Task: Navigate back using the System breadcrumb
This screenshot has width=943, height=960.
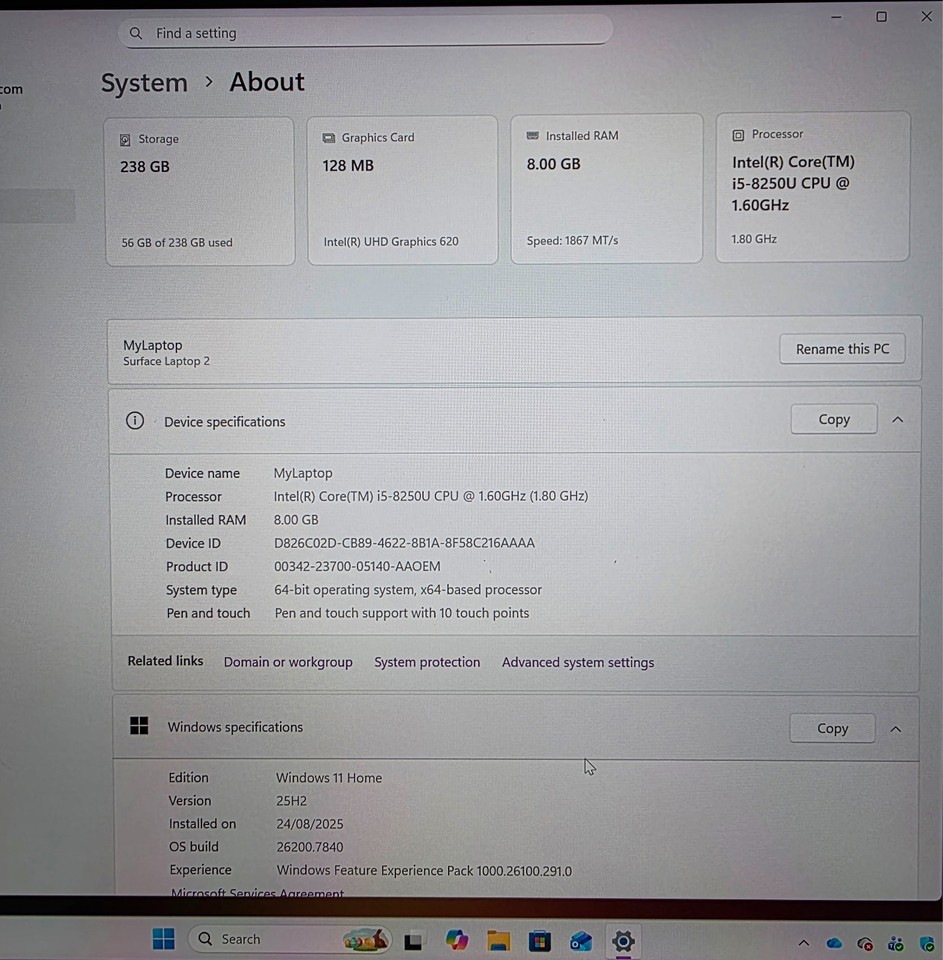Action: 143,83
